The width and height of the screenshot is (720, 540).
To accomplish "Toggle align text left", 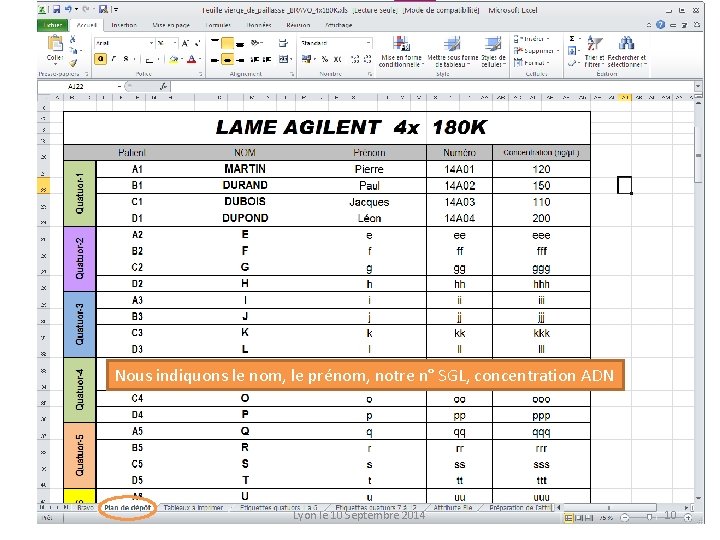I will point(214,60).
